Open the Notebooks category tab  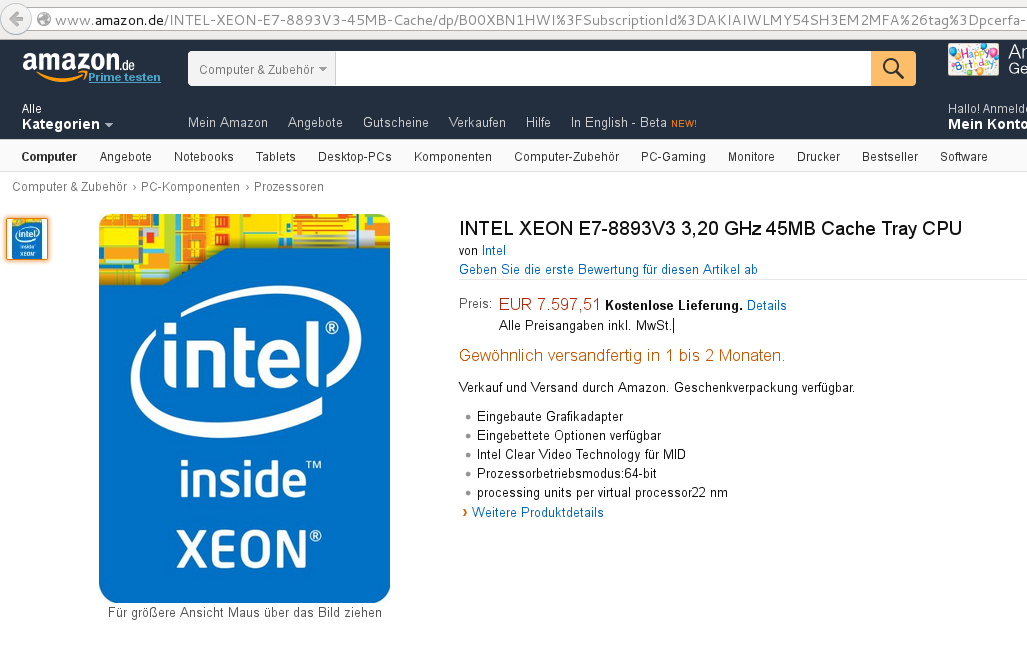coord(203,157)
